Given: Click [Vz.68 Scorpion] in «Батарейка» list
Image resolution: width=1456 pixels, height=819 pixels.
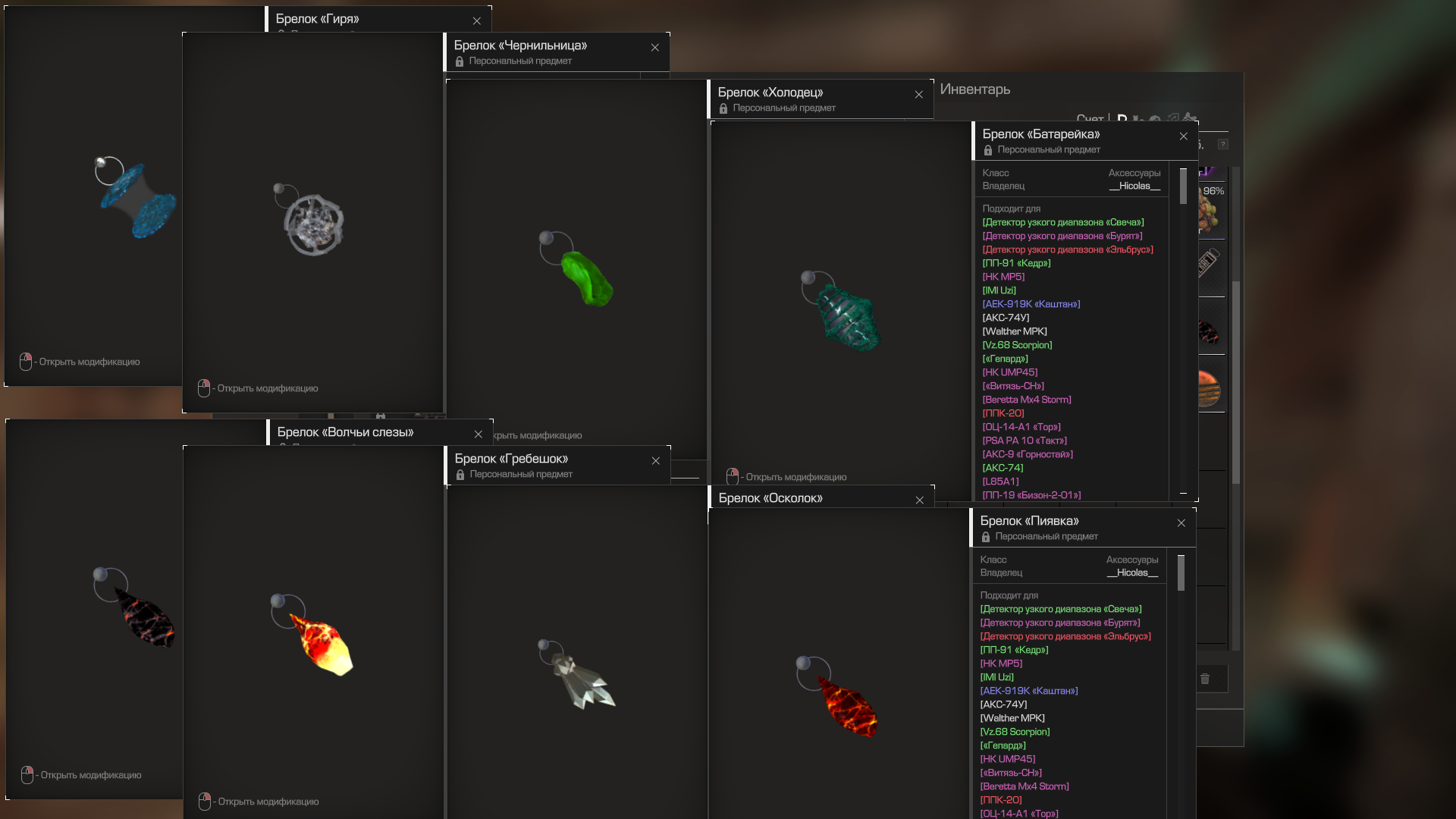Looking at the screenshot, I should [1017, 346].
